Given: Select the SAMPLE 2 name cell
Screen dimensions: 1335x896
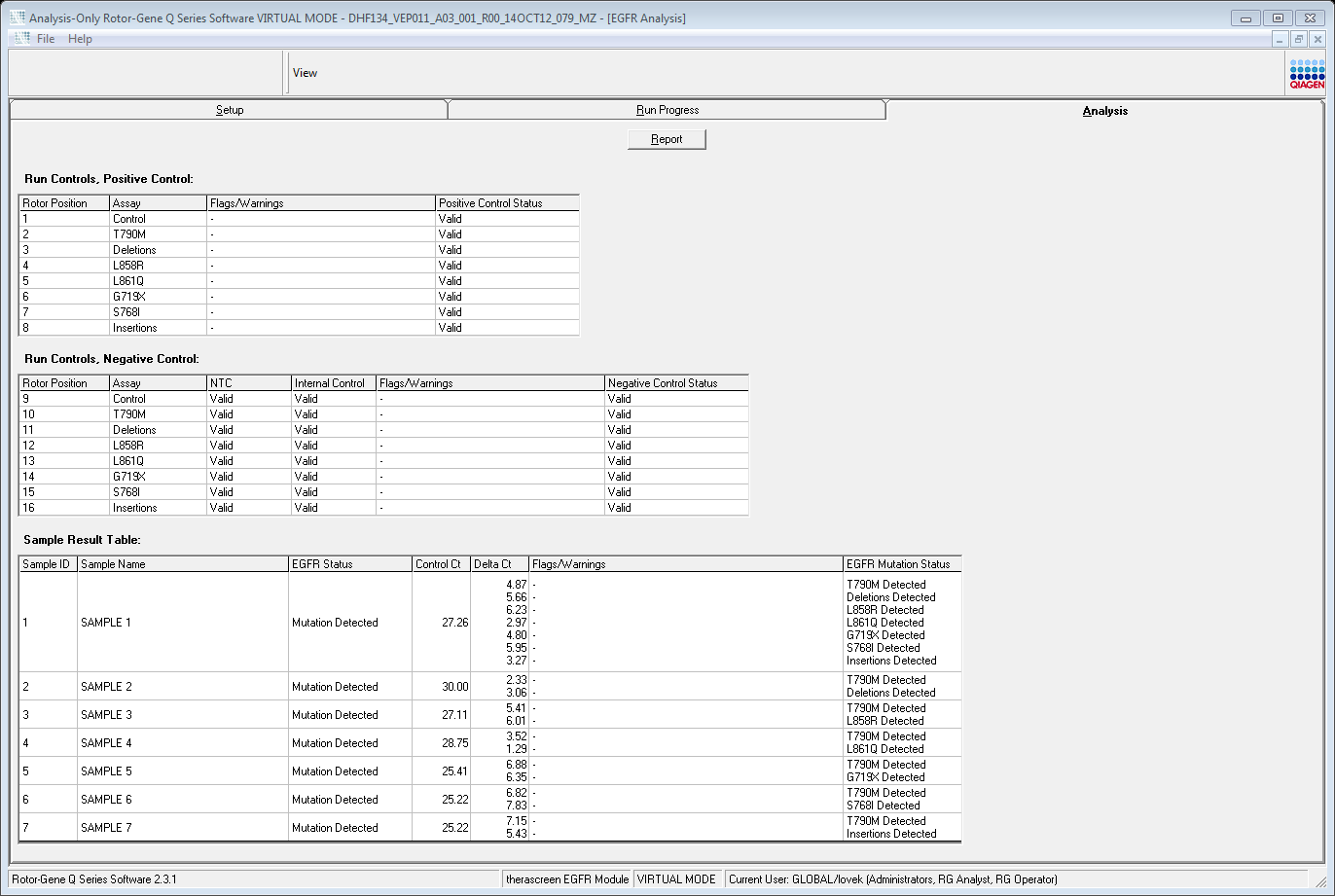Looking at the screenshot, I should (x=183, y=687).
